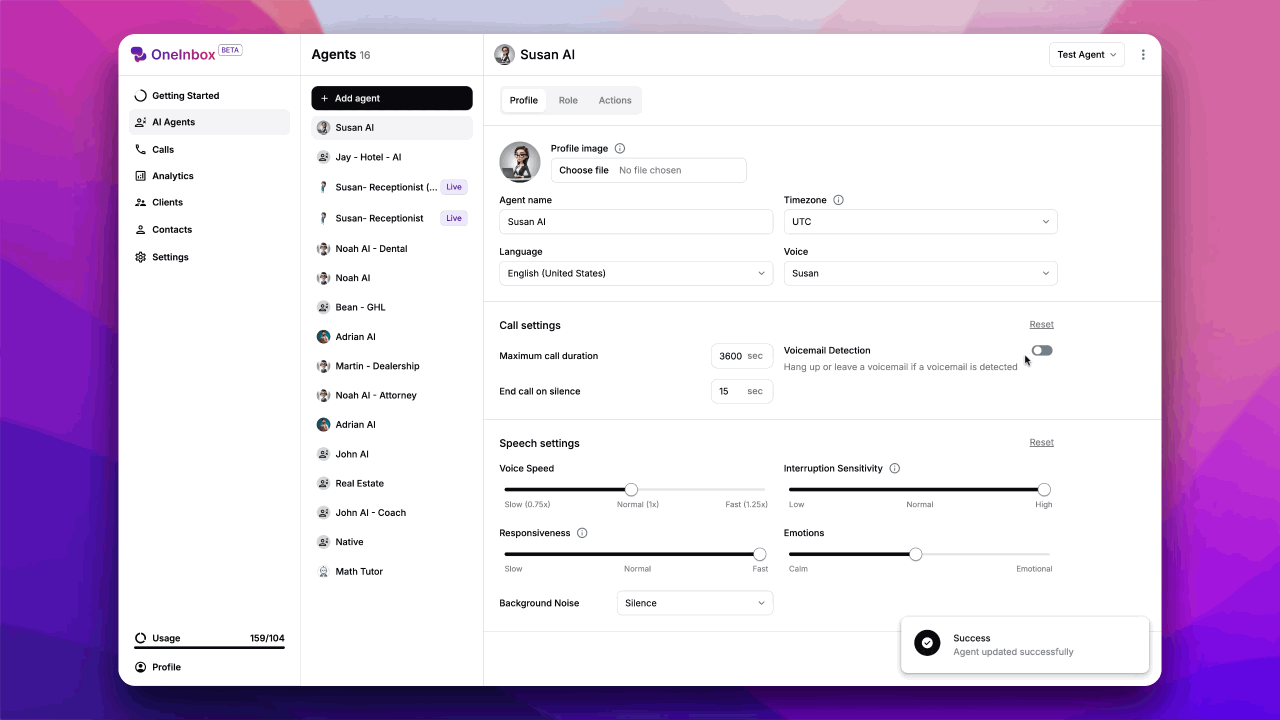Select John AI agent in list
The width and height of the screenshot is (1280, 720).
coord(392,454)
